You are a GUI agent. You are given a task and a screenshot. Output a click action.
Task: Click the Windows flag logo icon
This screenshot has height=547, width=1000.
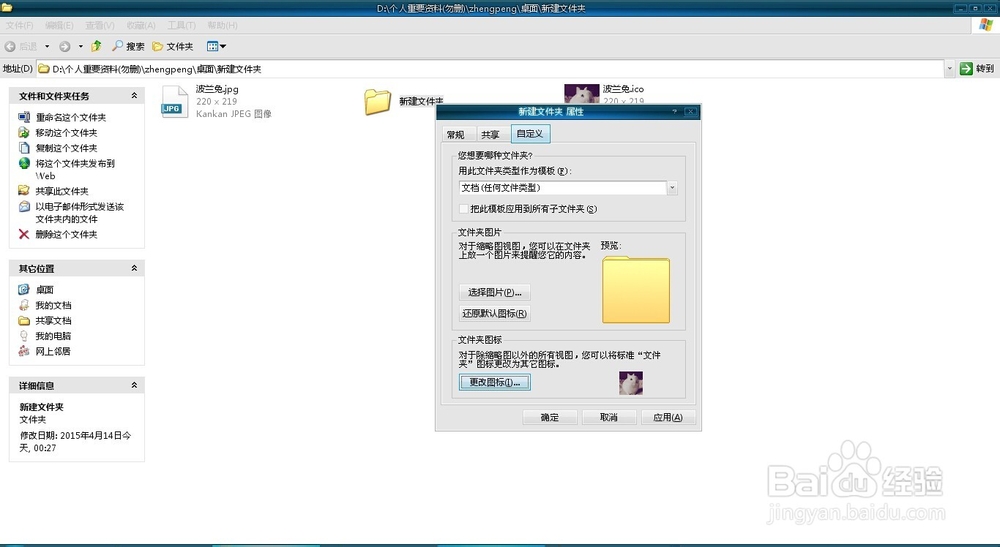click(986, 25)
